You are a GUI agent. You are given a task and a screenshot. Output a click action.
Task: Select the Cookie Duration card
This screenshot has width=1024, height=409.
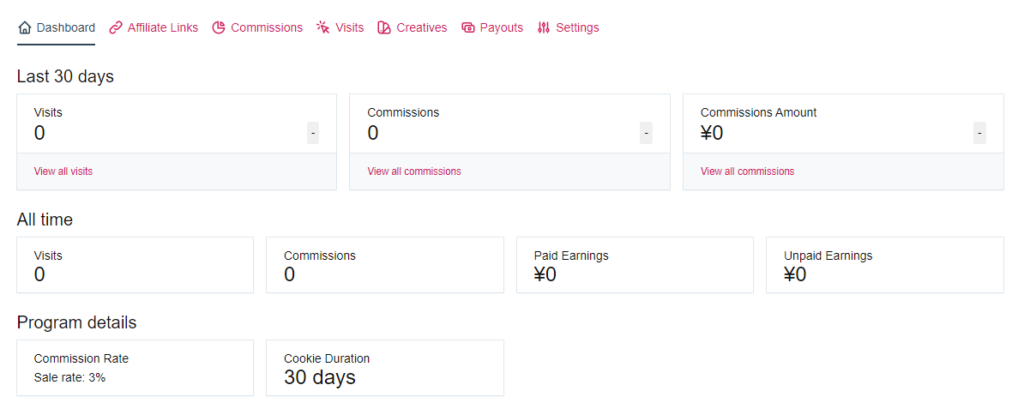click(385, 368)
